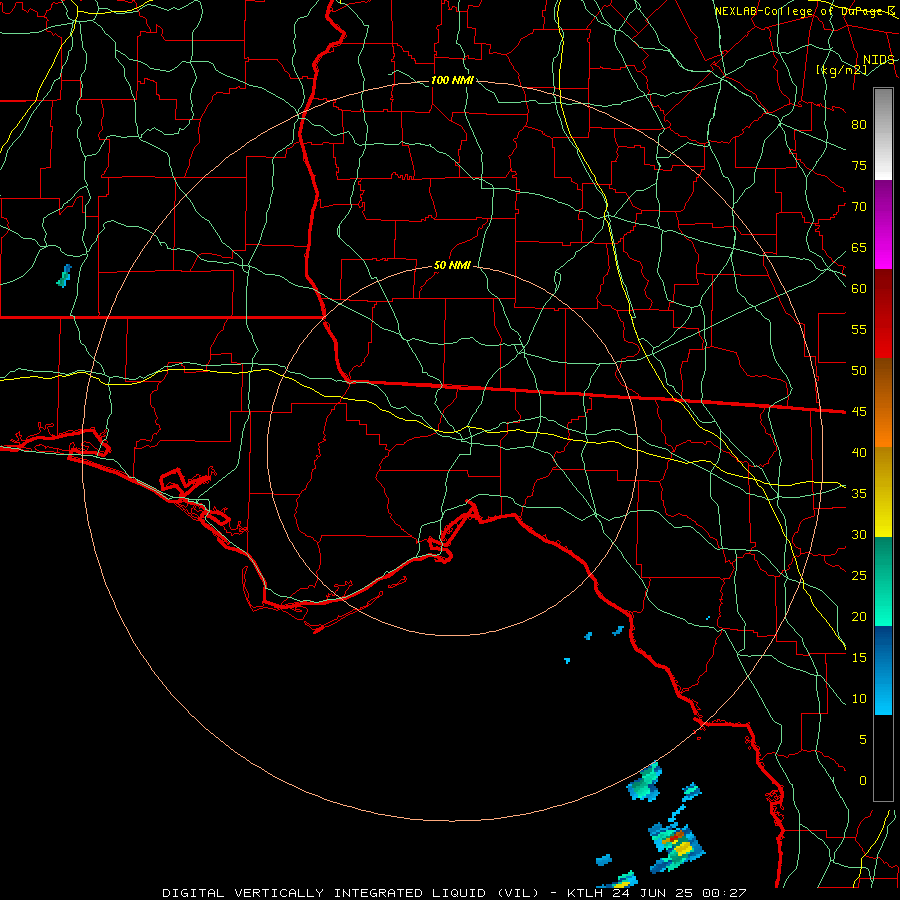The width and height of the screenshot is (900, 900).
Task: Click the scale value 75
Action: coord(859,166)
